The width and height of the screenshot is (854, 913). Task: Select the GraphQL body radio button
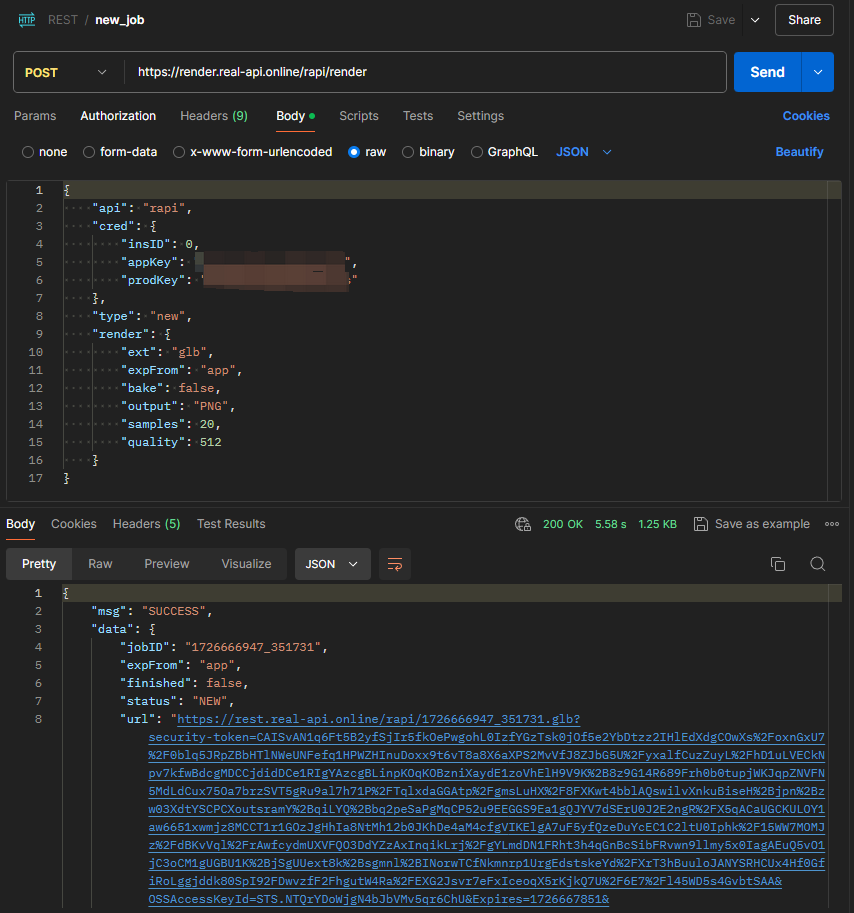477,152
